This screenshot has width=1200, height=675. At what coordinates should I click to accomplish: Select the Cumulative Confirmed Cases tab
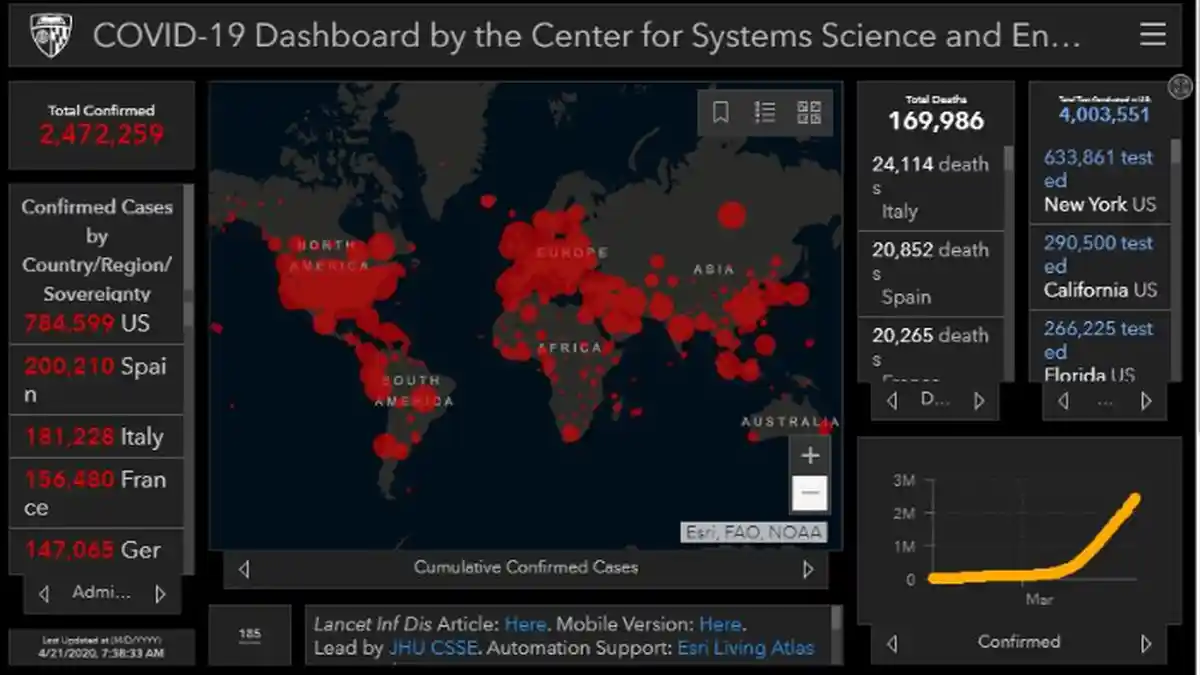pyautogui.click(x=526, y=567)
